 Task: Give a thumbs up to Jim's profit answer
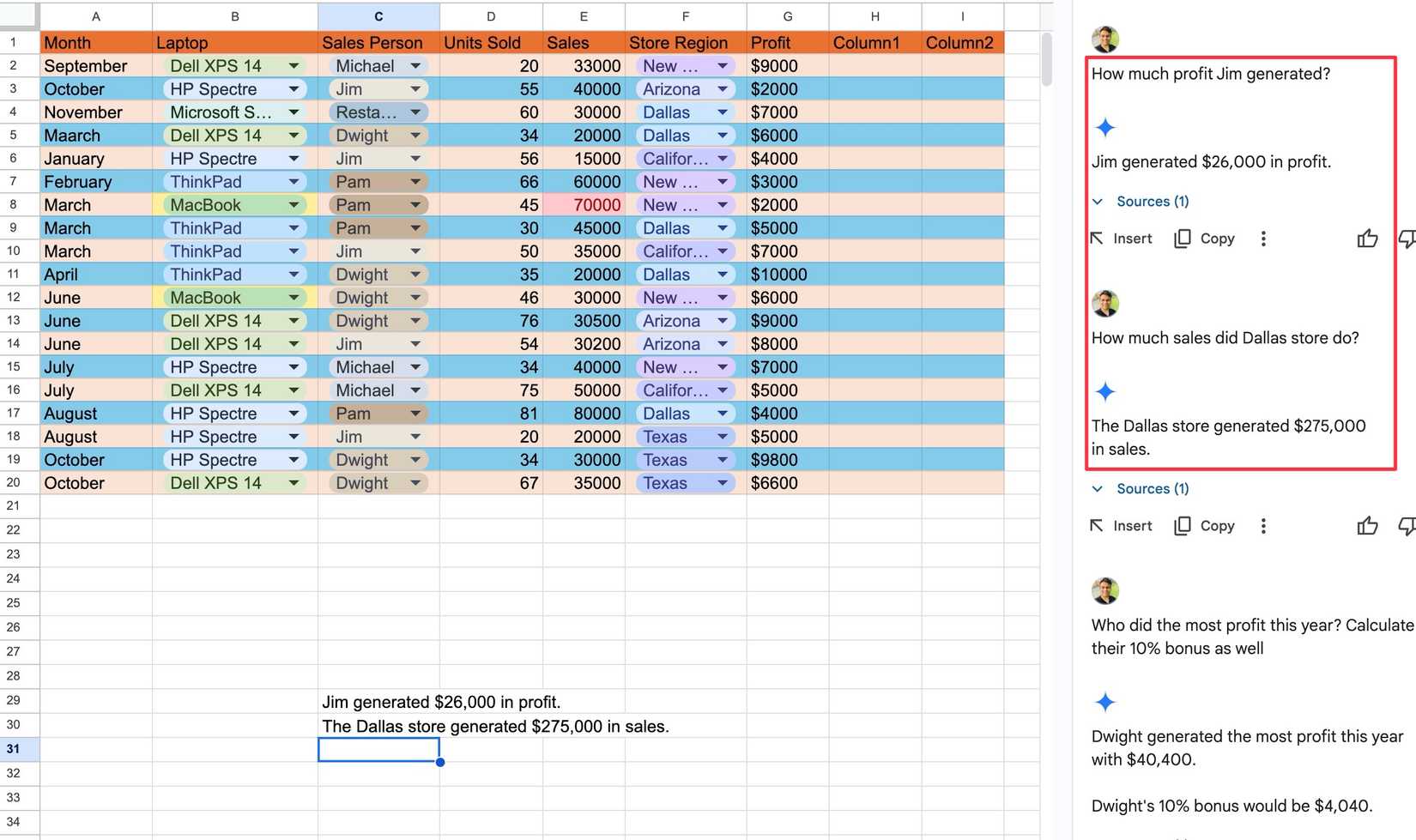[x=1367, y=239]
